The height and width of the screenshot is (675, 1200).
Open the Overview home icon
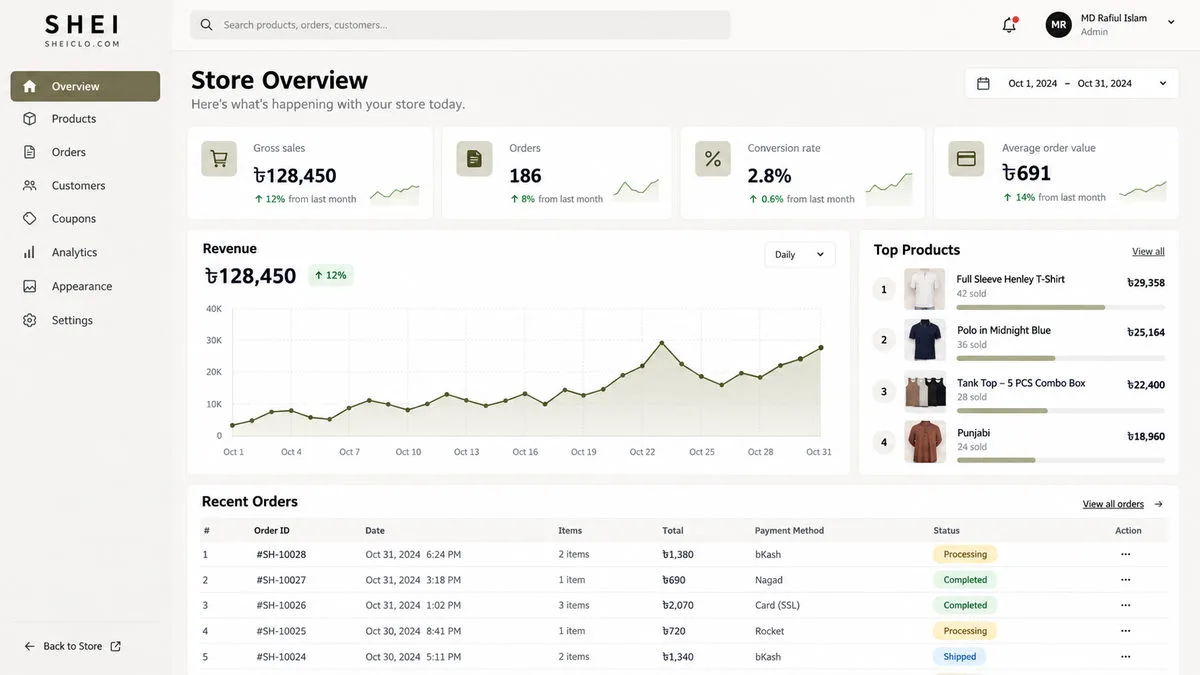(x=30, y=86)
